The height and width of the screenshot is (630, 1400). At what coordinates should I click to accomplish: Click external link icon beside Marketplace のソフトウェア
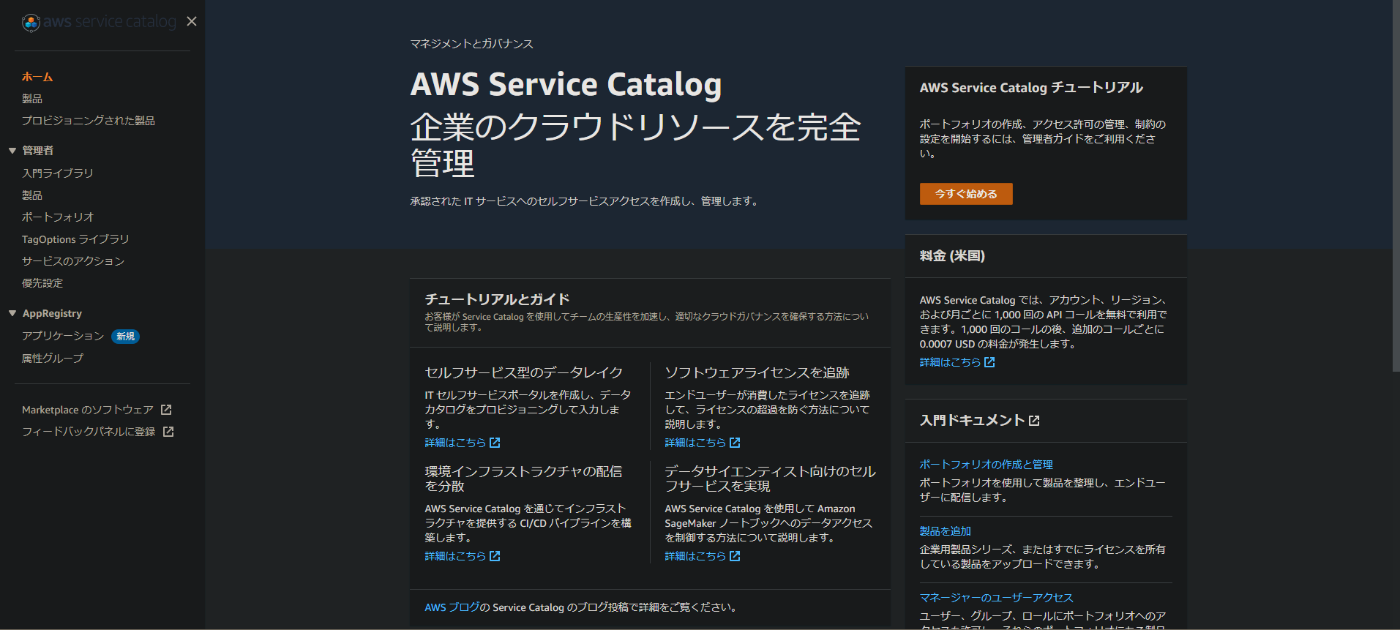pyautogui.click(x=166, y=410)
